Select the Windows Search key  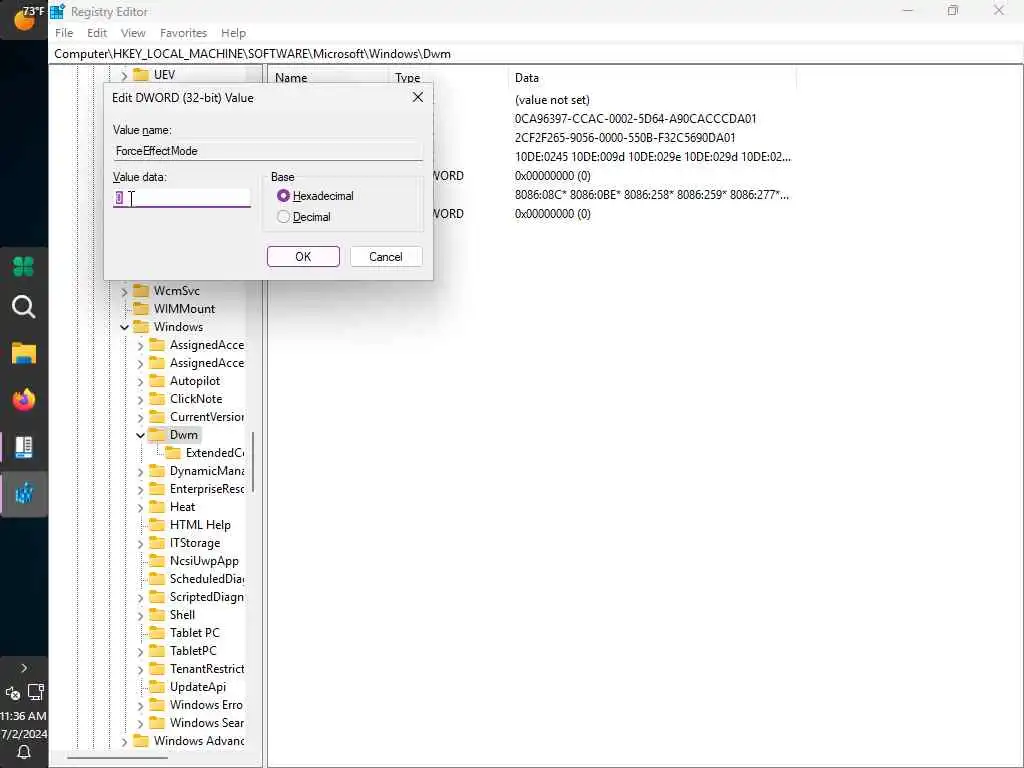tap(206, 723)
